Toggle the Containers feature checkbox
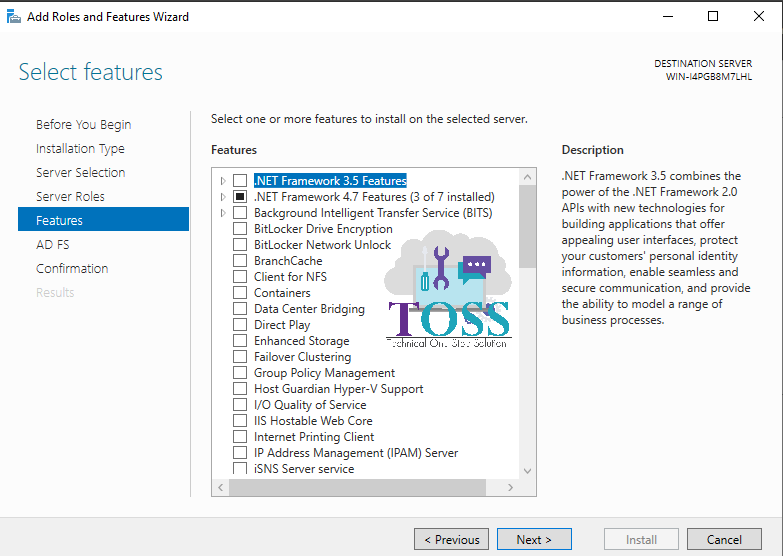The height and width of the screenshot is (556, 783). tap(240, 293)
